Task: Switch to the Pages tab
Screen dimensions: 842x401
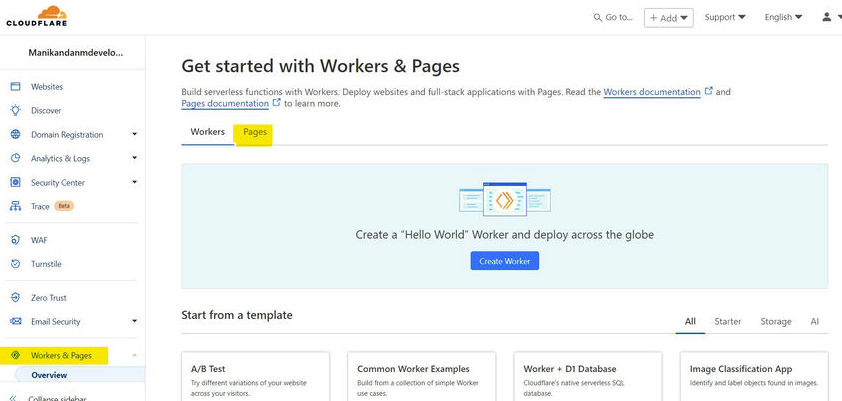Action: point(254,132)
